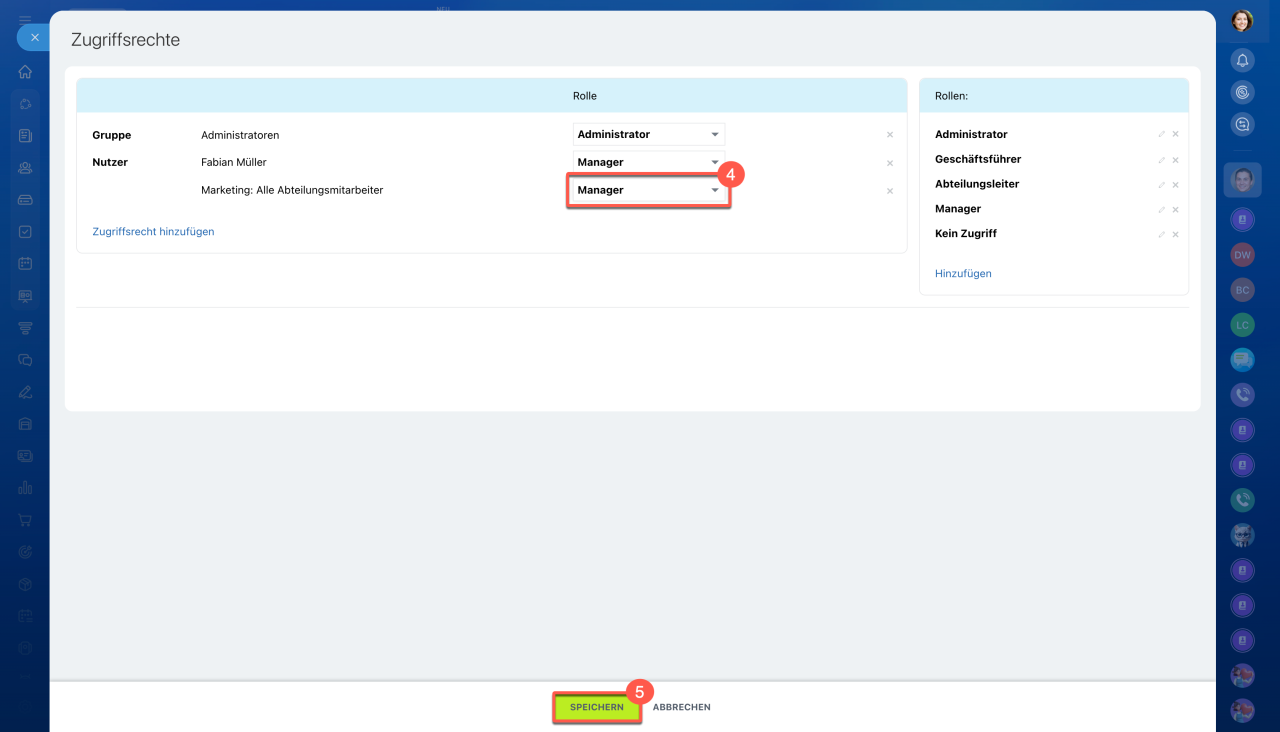Click the Abbrechen button
Viewport: 1280px width, 732px height.
[682, 707]
